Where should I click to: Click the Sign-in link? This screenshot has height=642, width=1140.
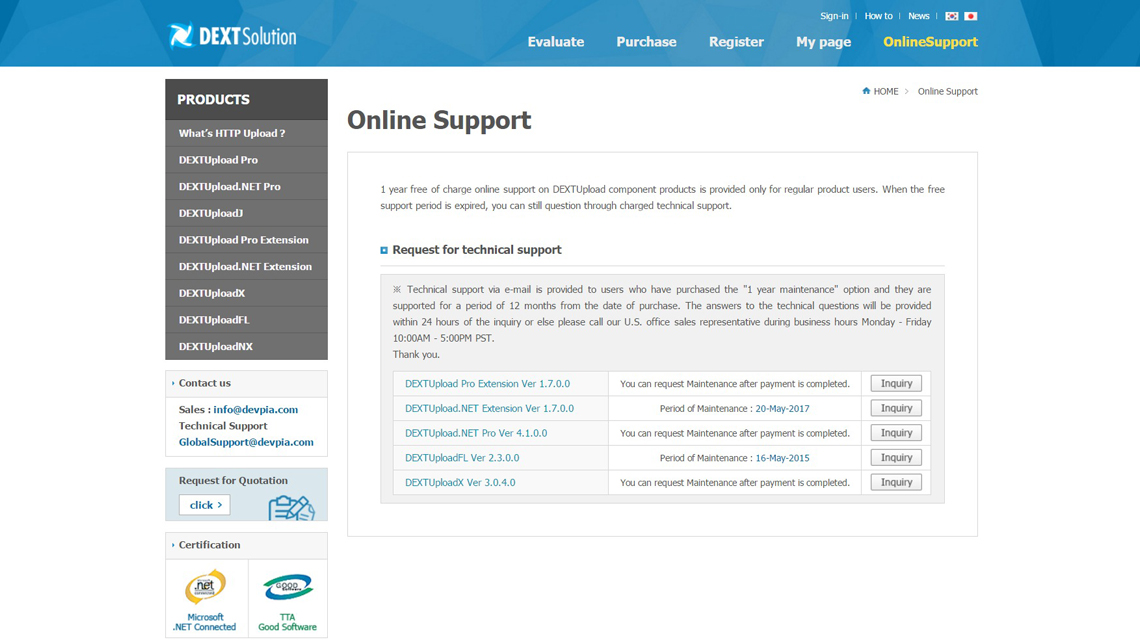(834, 16)
